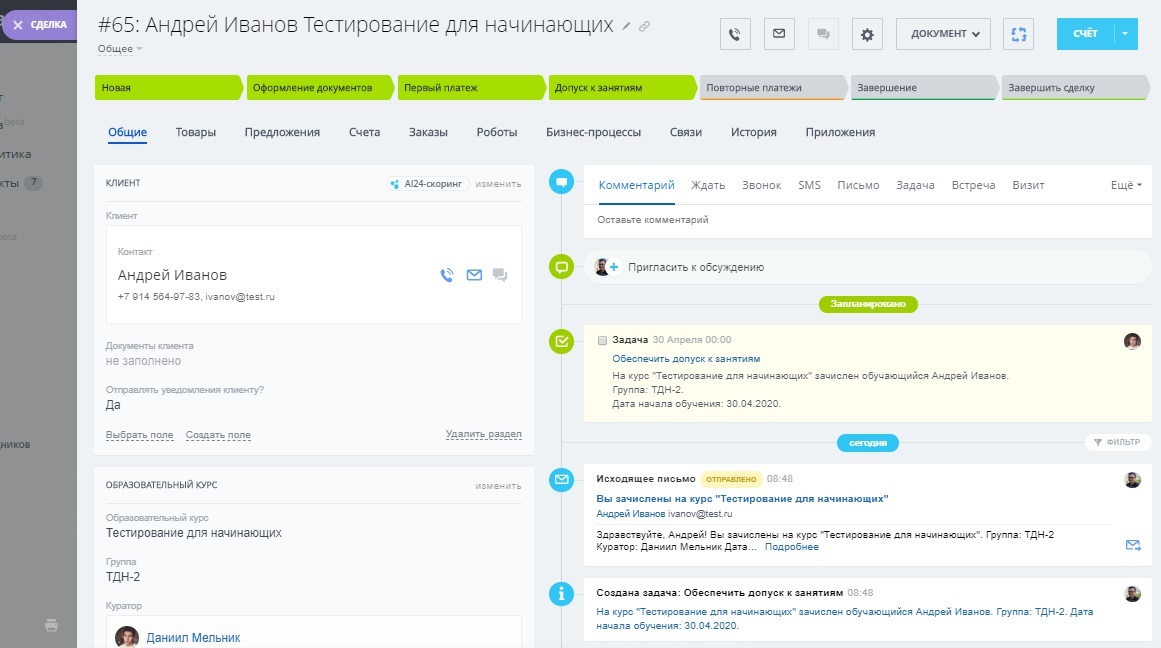Image resolution: width=1161 pixels, height=648 pixels.
Task: Open the СЧЁТ button dropdown arrow
Action: coord(1125,34)
